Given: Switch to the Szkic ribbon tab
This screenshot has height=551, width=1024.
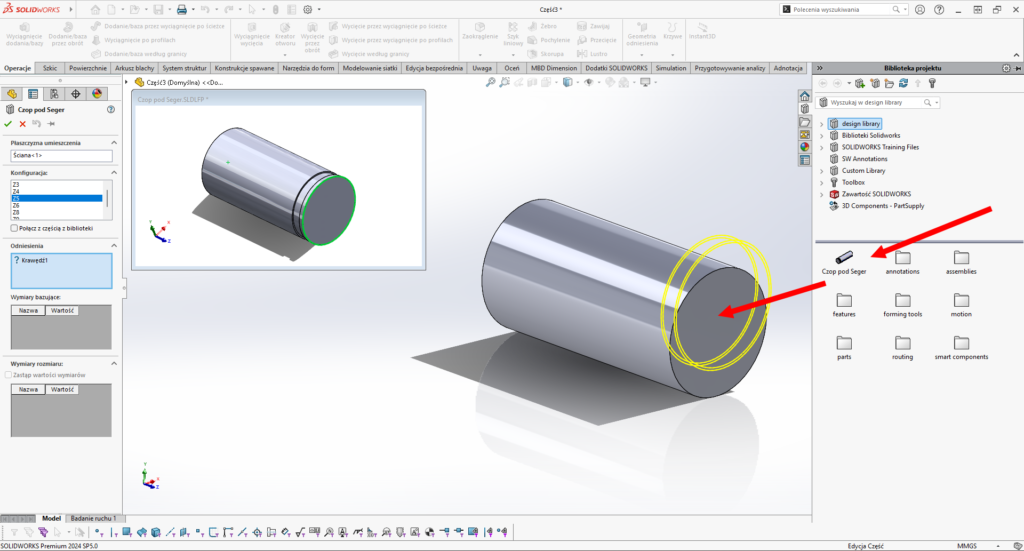Looking at the screenshot, I should click(x=50, y=68).
